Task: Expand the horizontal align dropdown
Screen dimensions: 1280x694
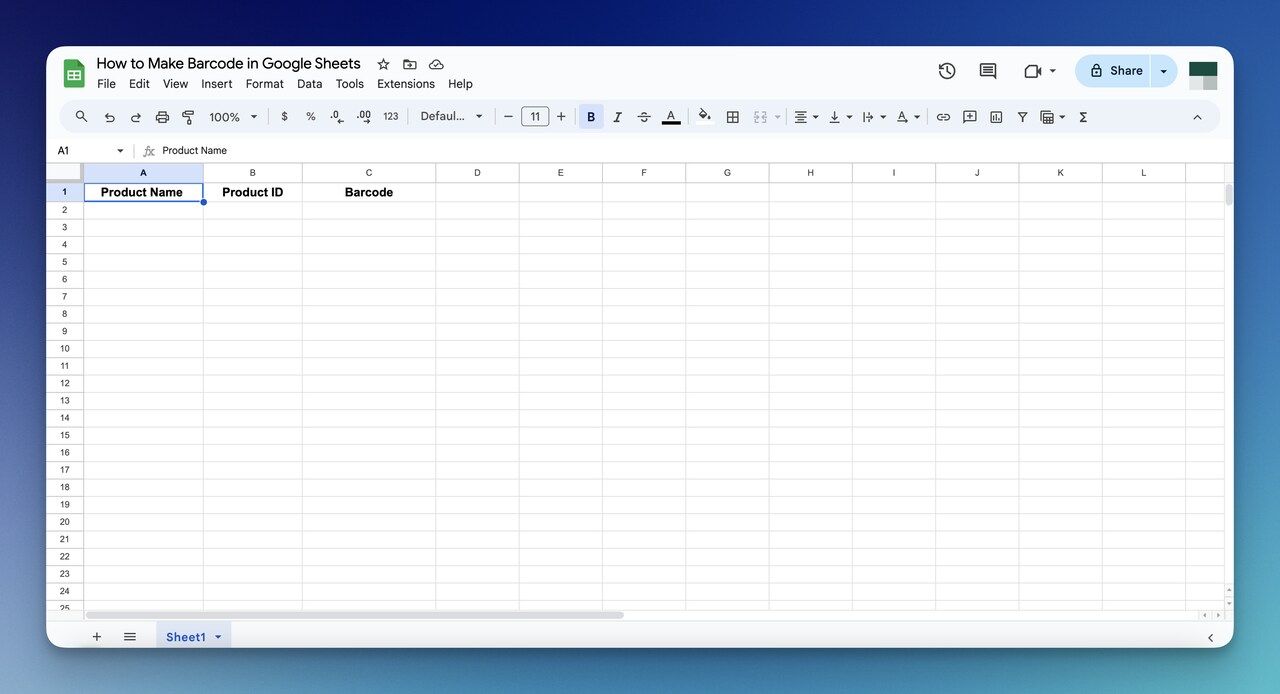Action: pyautogui.click(x=816, y=117)
